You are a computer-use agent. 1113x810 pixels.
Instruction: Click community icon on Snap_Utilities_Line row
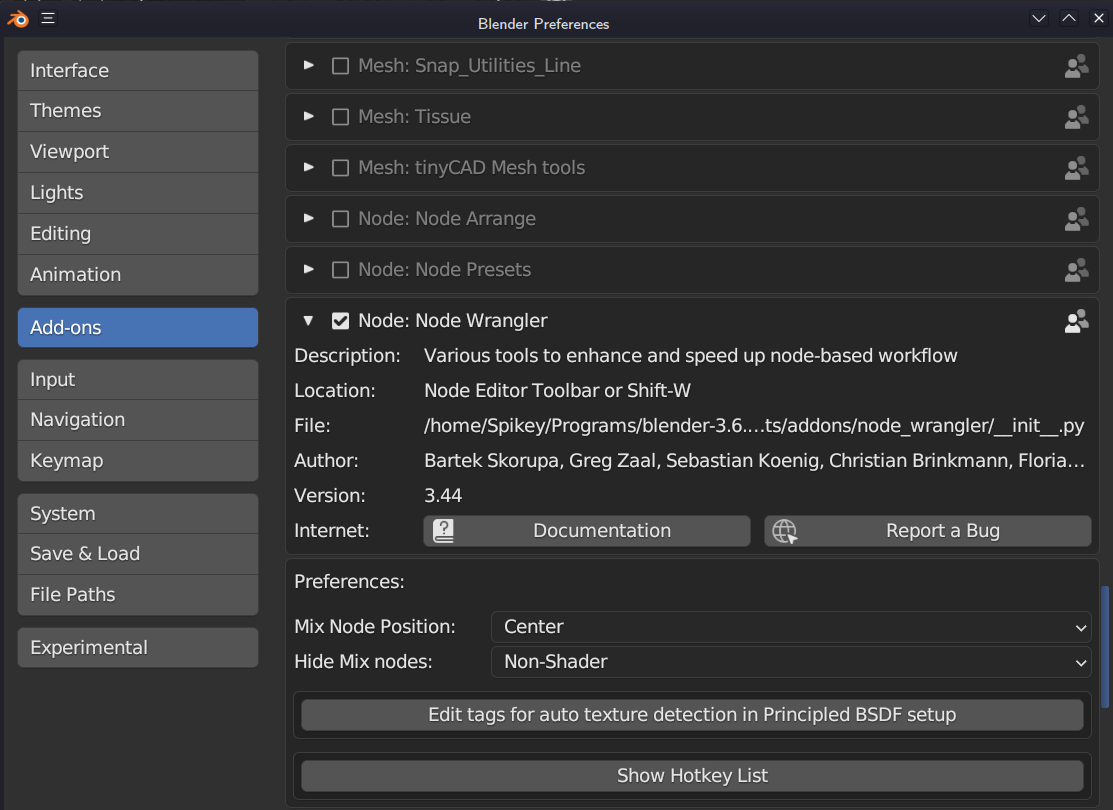coord(1076,66)
